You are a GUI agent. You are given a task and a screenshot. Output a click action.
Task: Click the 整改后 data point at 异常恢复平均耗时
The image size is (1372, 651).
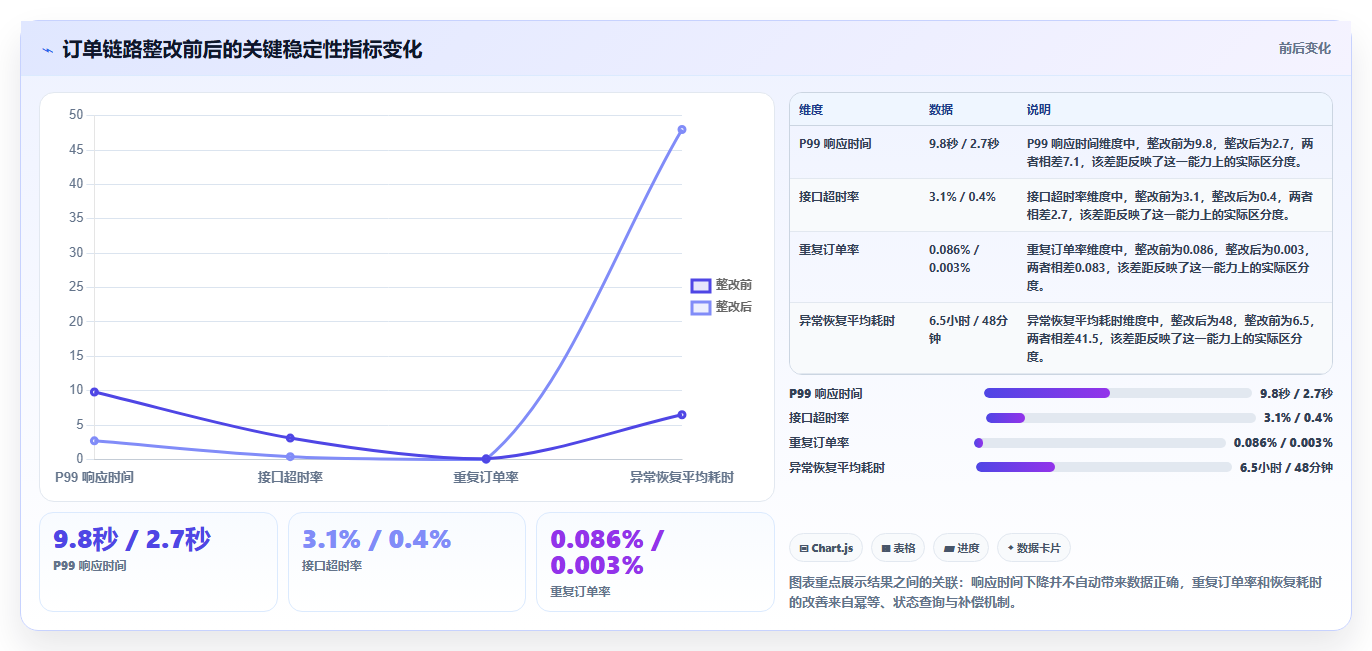pyautogui.click(x=682, y=129)
